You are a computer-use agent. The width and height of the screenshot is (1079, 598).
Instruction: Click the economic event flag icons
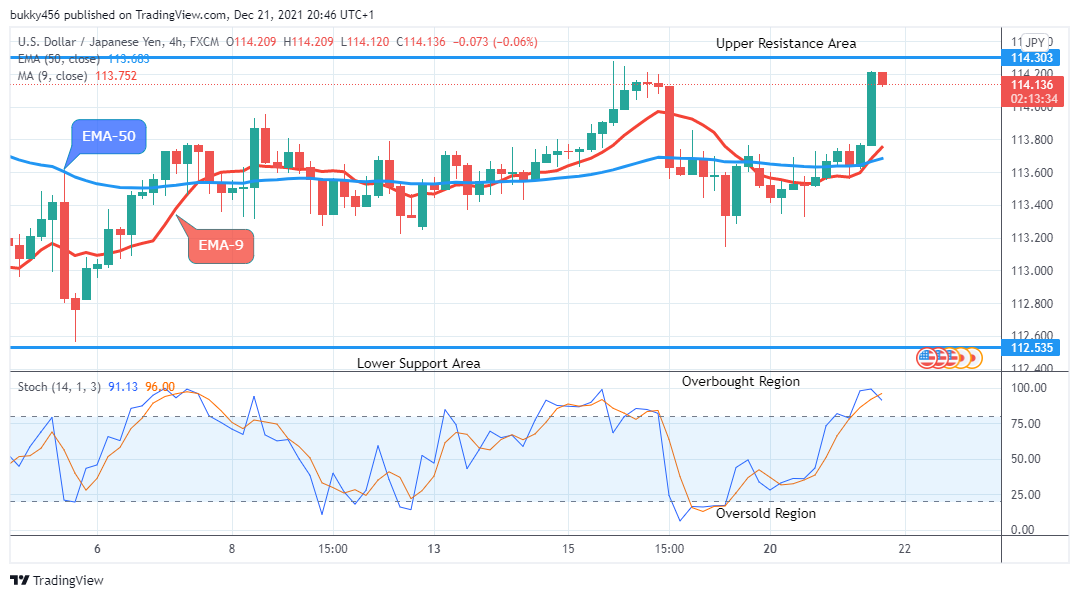pos(949,358)
